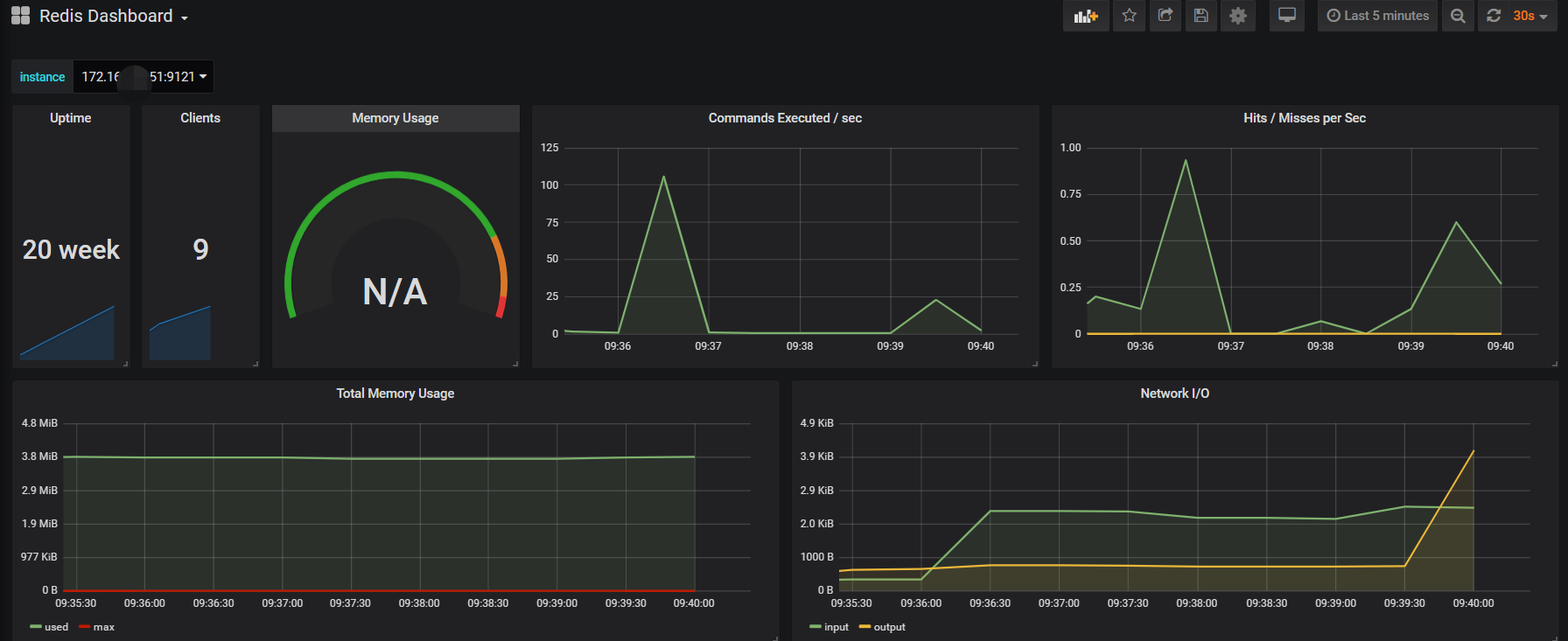Star this dashboard as favorite
This screenshot has width=1568, height=641.
1130,16
